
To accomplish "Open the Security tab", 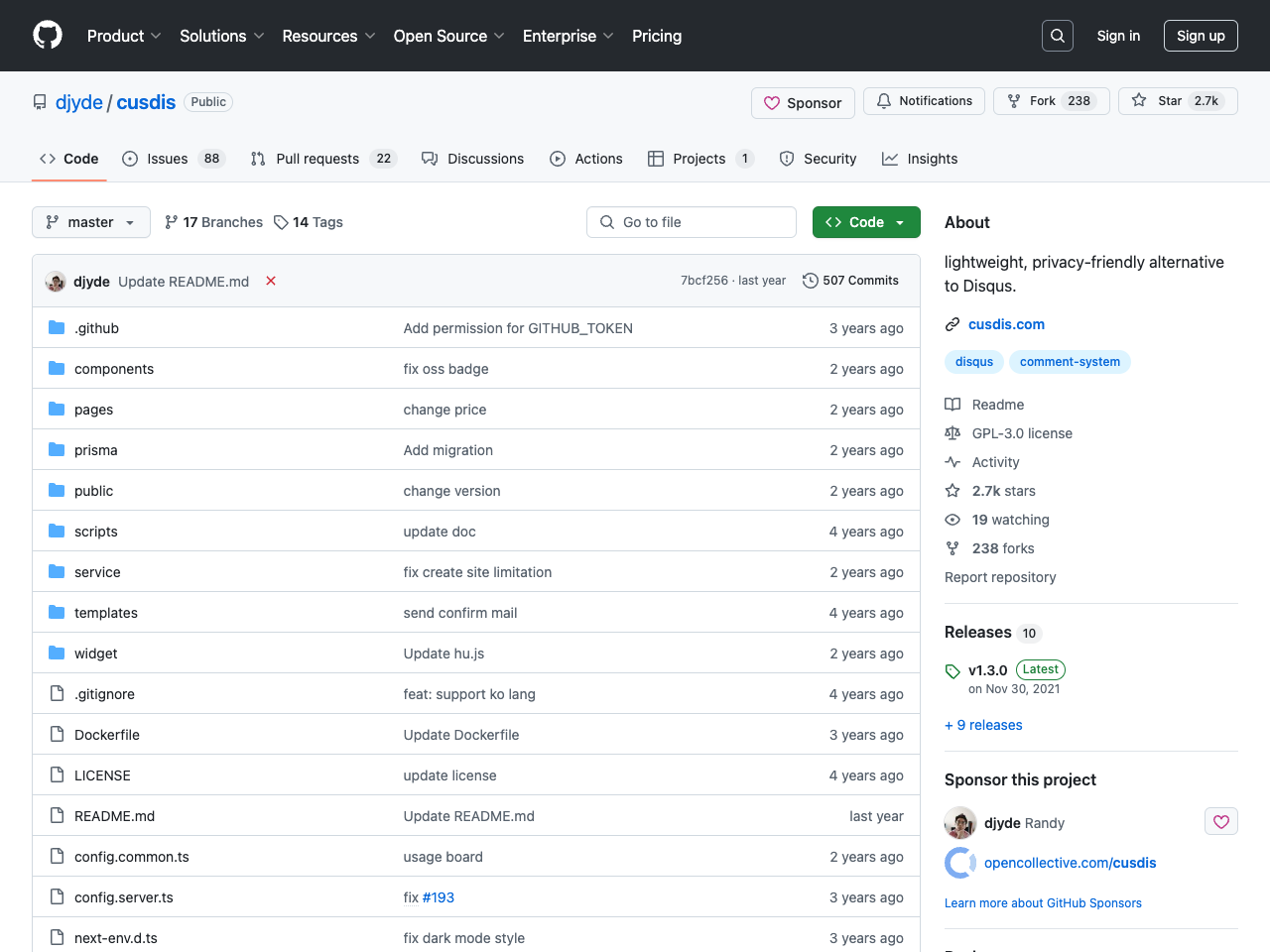I will 819,159.
